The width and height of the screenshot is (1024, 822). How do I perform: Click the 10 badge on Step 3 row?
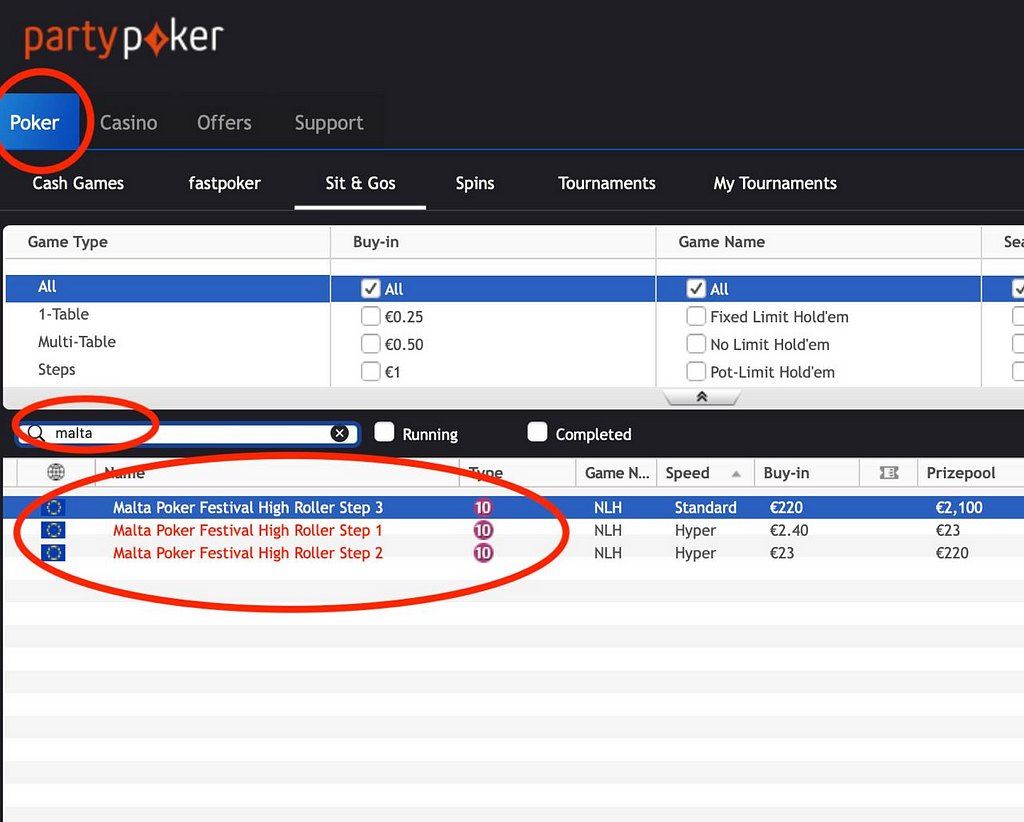(x=483, y=507)
